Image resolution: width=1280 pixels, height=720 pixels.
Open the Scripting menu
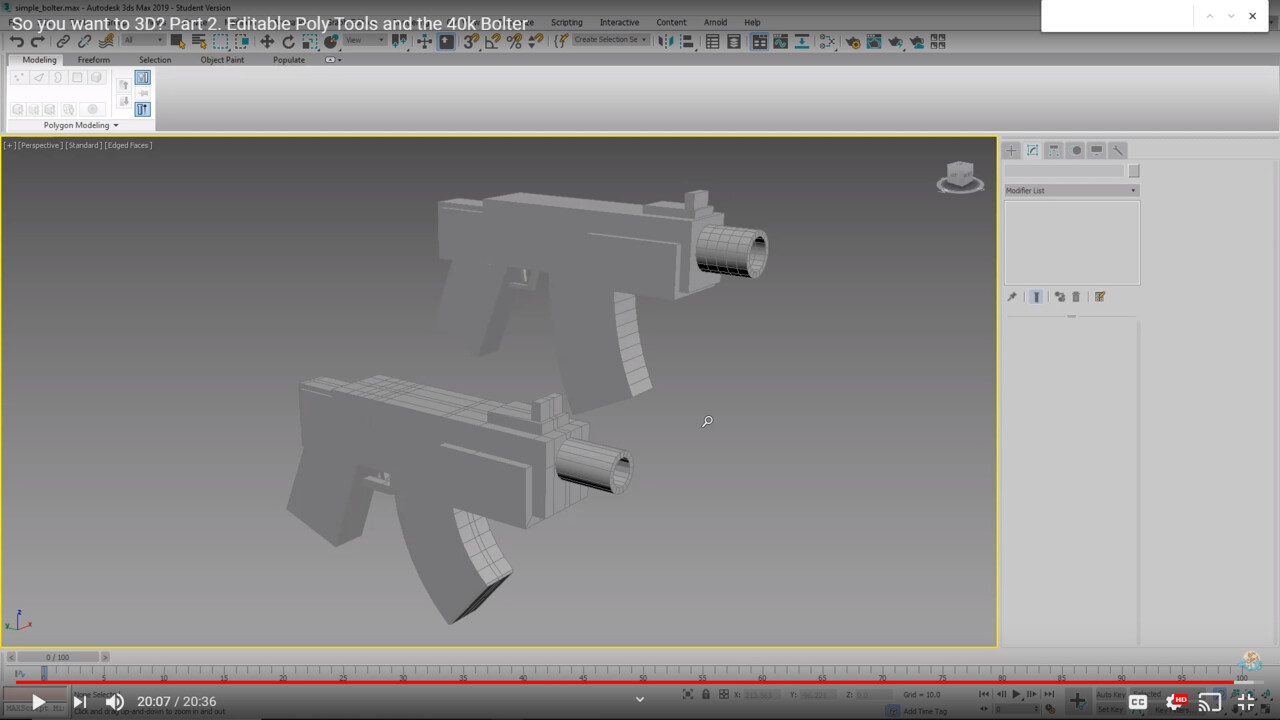(x=566, y=22)
